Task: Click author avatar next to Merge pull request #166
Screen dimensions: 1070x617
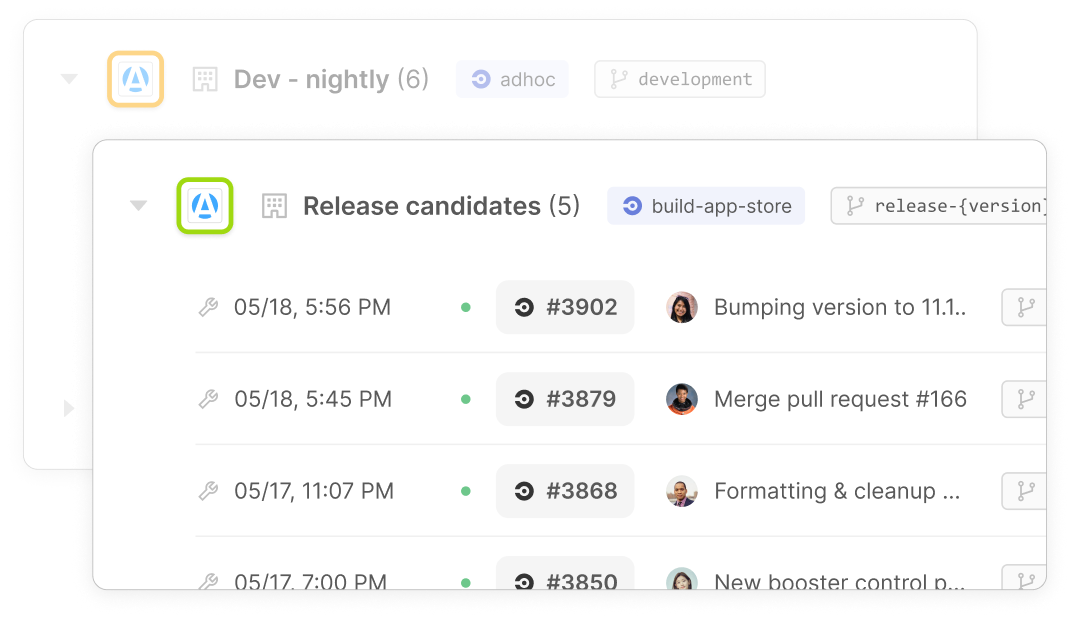Action: (682, 400)
